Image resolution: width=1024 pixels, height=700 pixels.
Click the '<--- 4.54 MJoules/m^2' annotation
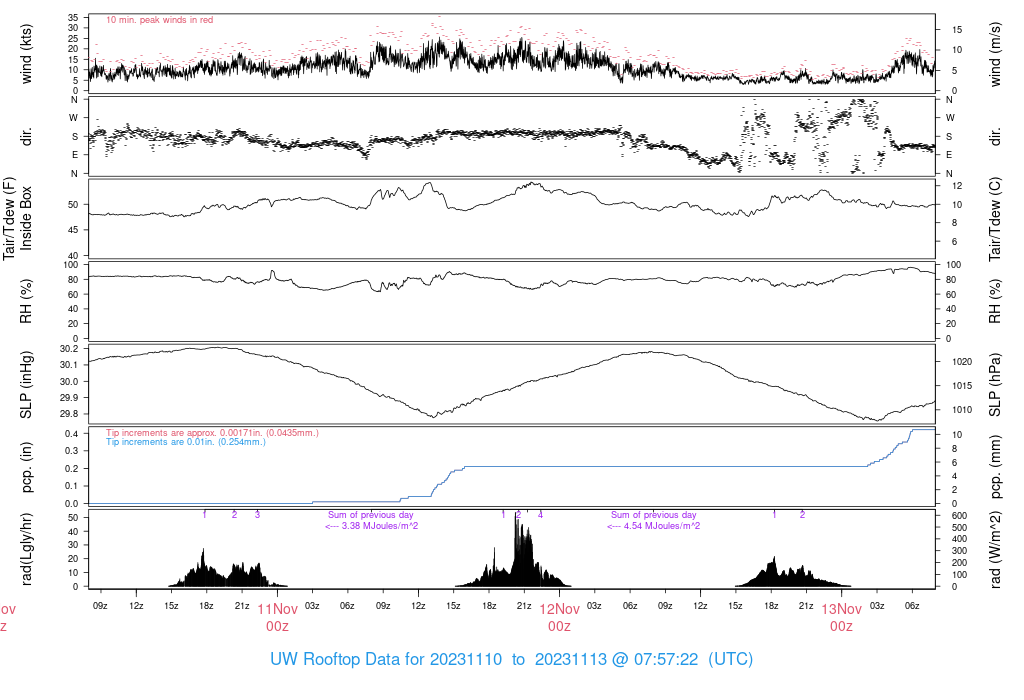click(x=654, y=526)
